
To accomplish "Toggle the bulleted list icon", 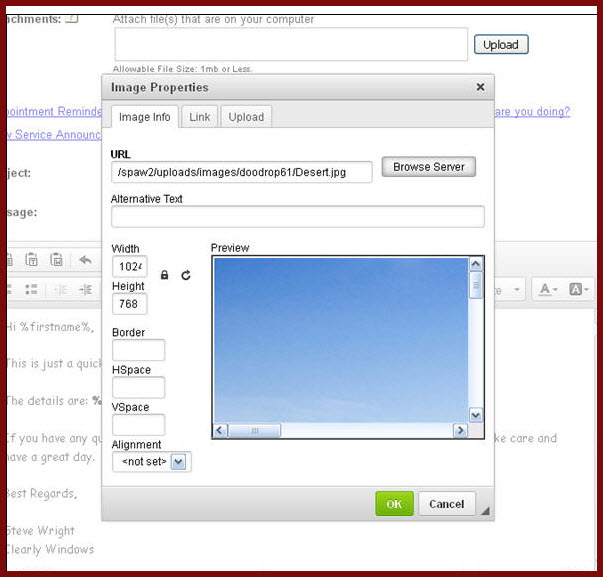I will tap(31, 289).
